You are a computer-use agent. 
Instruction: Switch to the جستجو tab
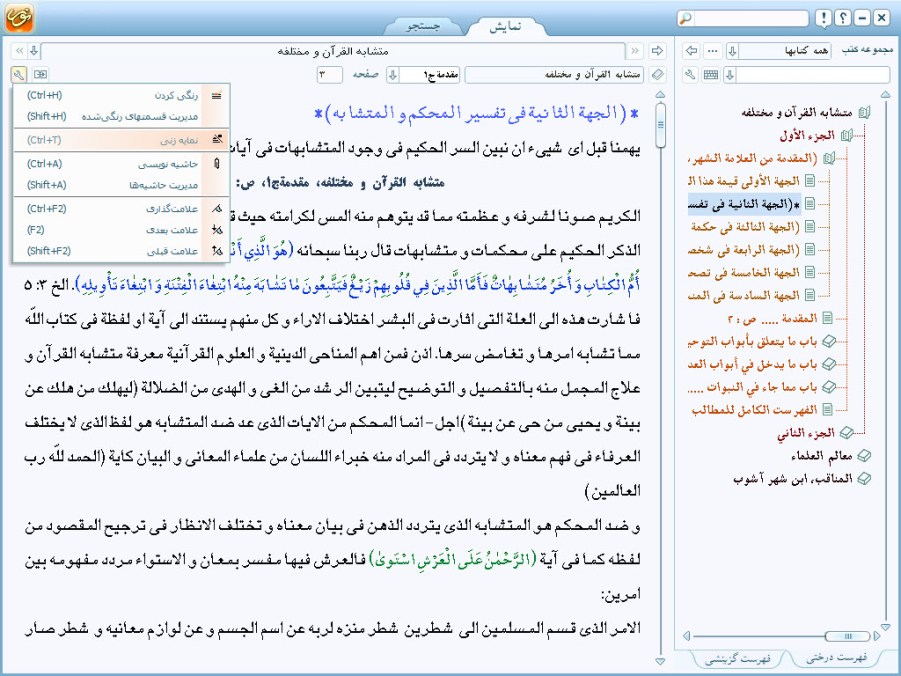point(423,26)
